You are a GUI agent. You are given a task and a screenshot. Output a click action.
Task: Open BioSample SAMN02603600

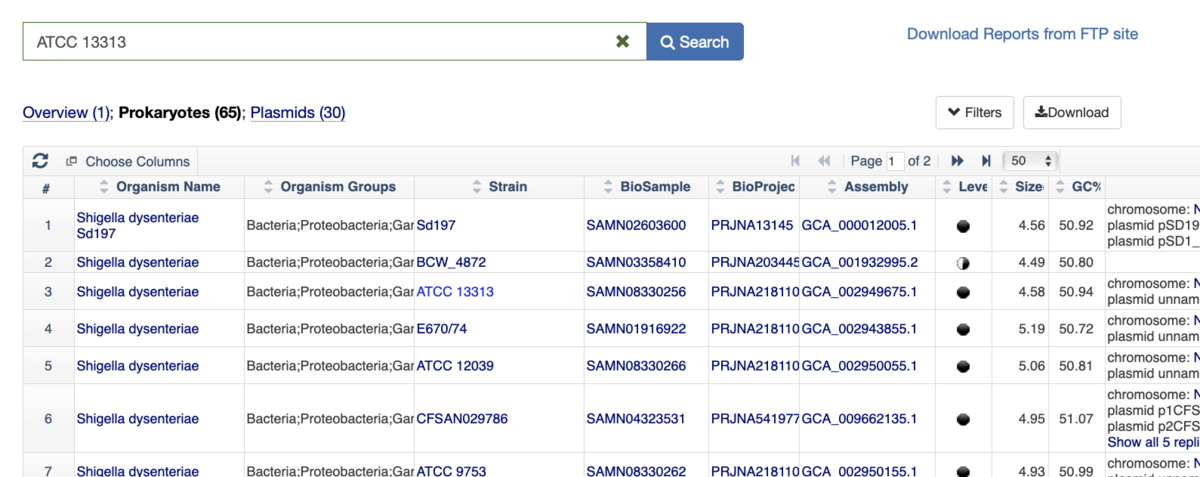pos(636,225)
